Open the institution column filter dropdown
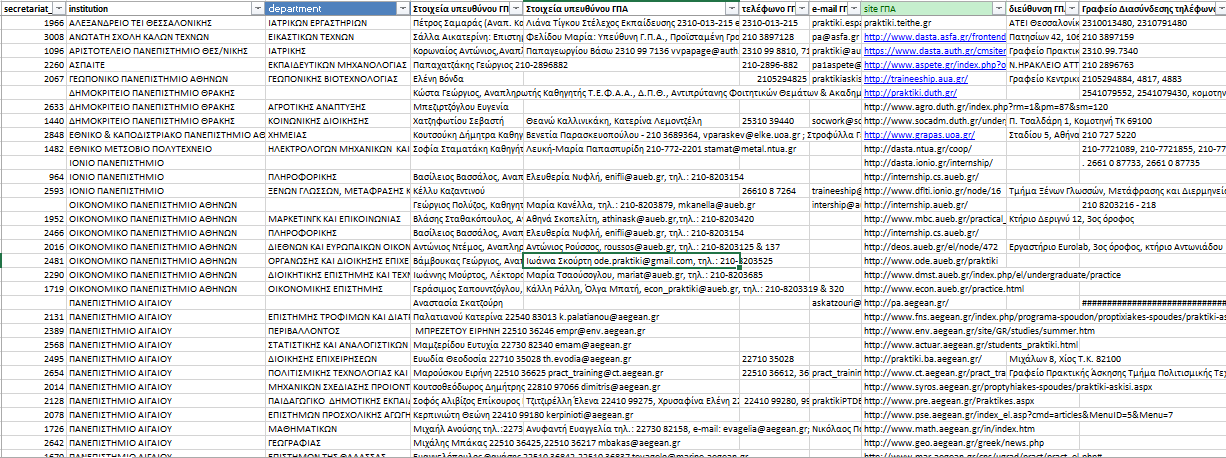 (258, 7)
